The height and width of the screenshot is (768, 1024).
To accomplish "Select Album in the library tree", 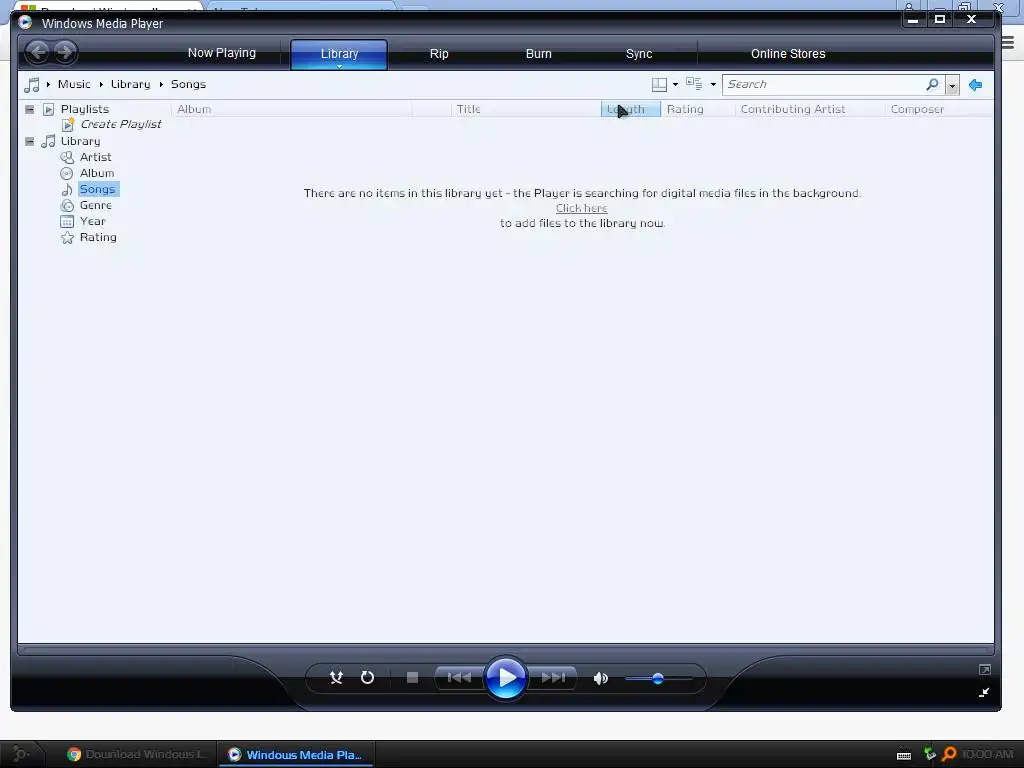I will 97,173.
